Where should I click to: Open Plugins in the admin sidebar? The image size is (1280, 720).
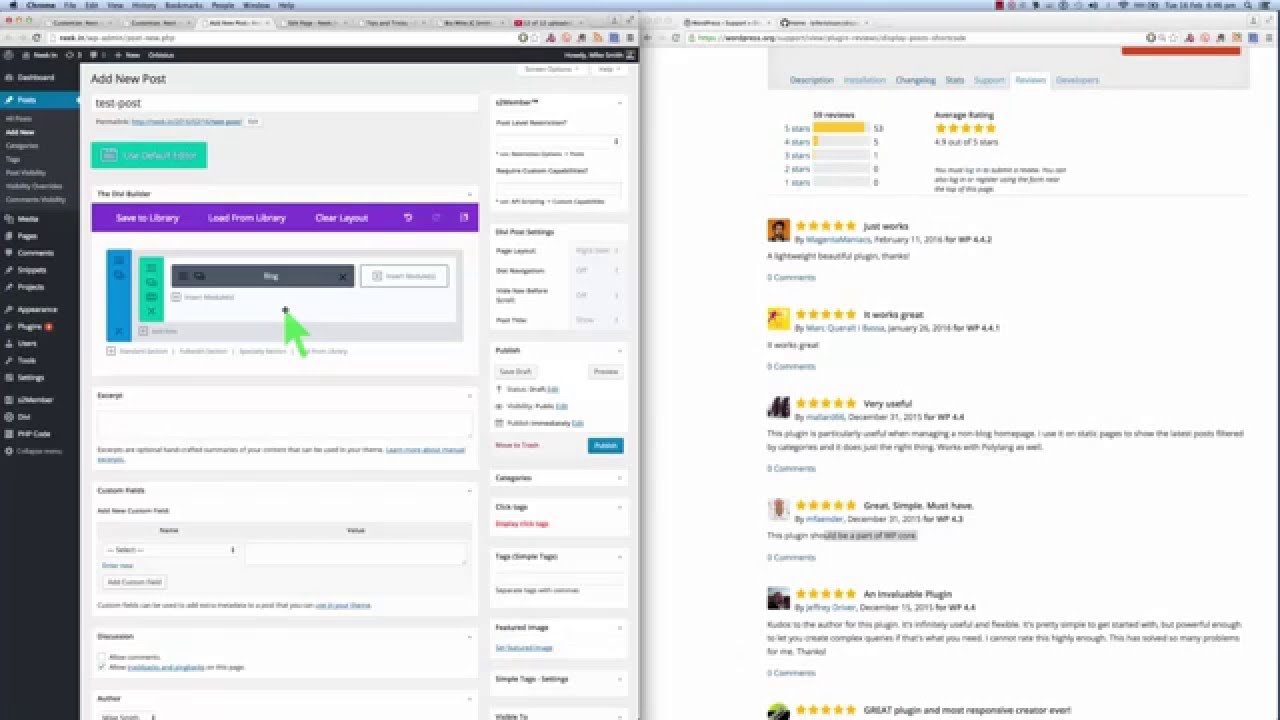30,326
